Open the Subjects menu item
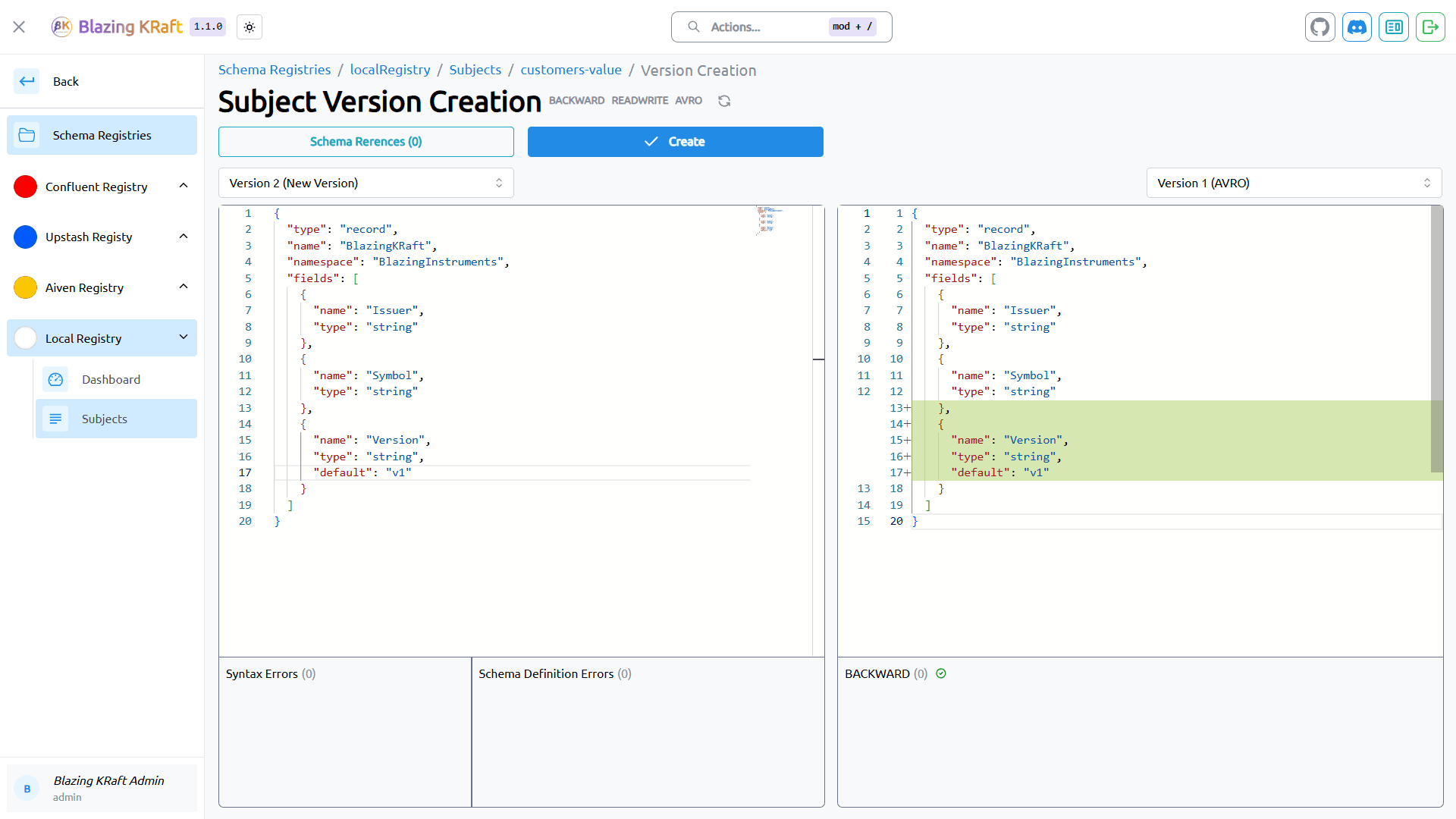Image resolution: width=1456 pixels, height=819 pixels. 116,419
